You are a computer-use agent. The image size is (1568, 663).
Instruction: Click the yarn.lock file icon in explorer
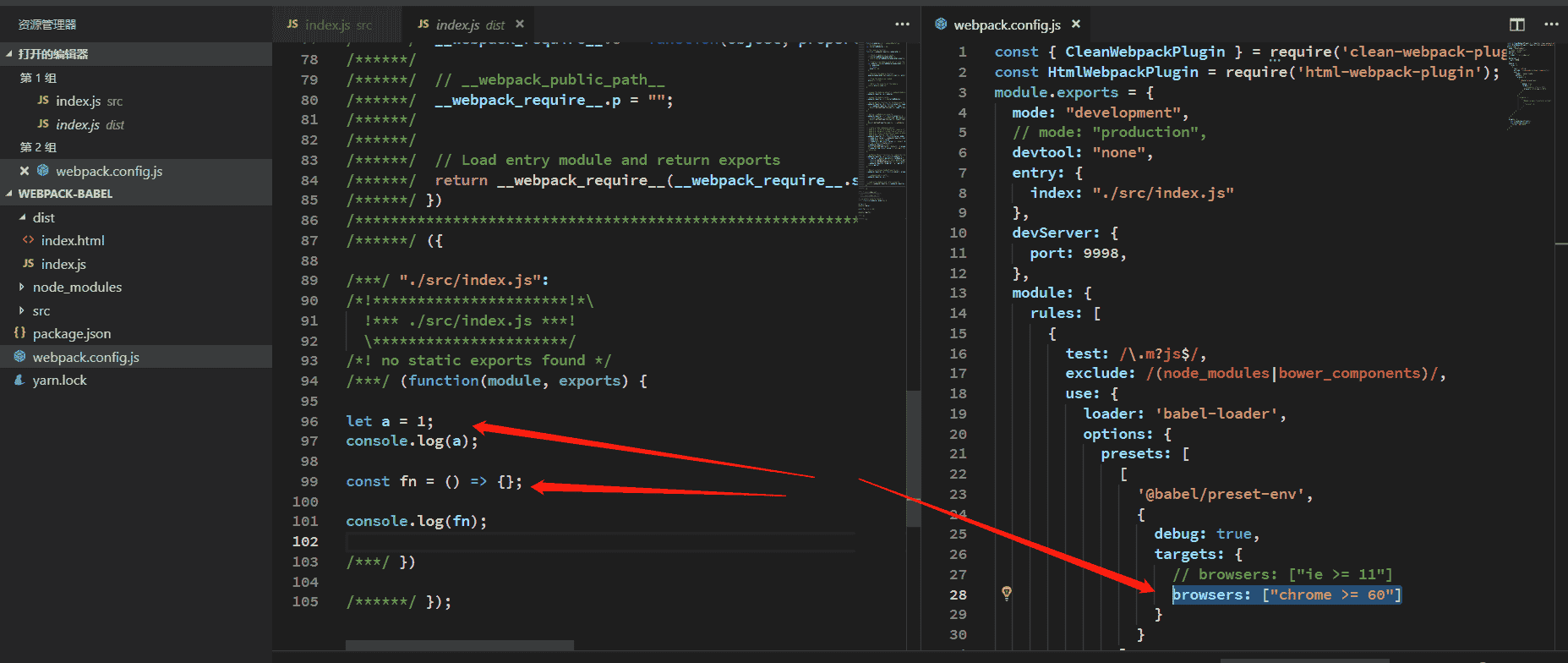pos(19,381)
